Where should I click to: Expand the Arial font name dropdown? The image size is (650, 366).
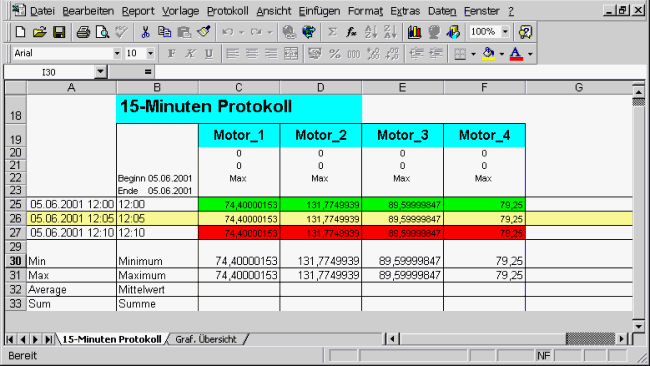[x=117, y=53]
